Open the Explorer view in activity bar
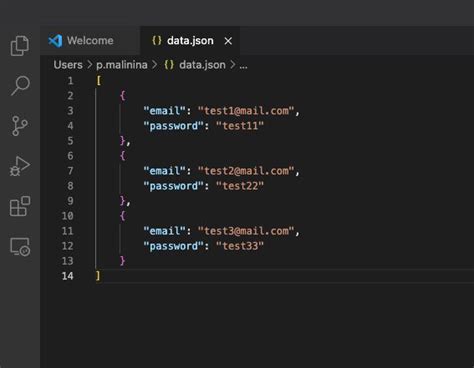This screenshot has height=368, width=474. point(20,46)
